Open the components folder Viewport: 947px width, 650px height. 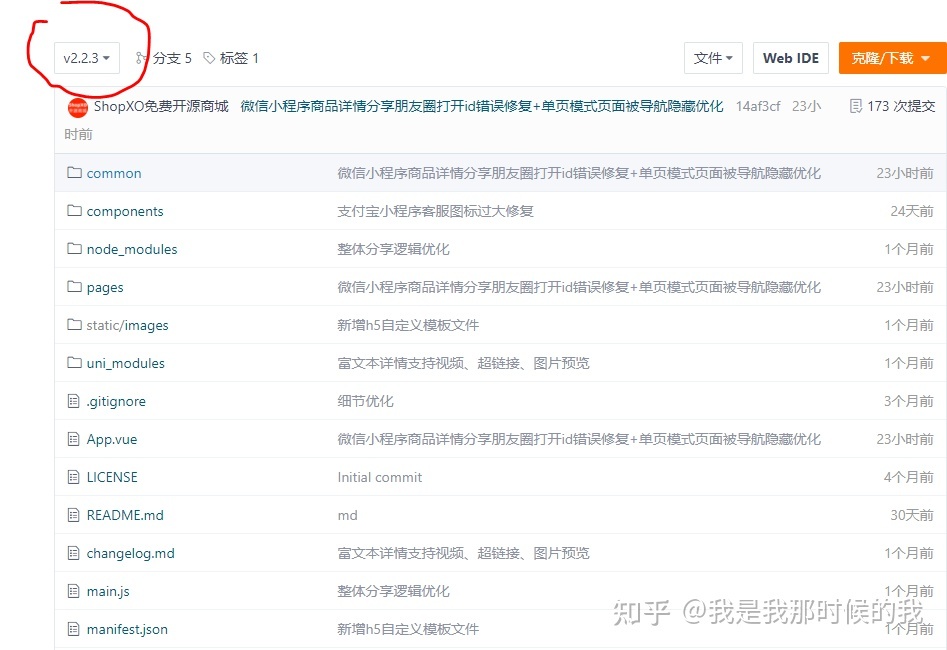tap(125, 211)
